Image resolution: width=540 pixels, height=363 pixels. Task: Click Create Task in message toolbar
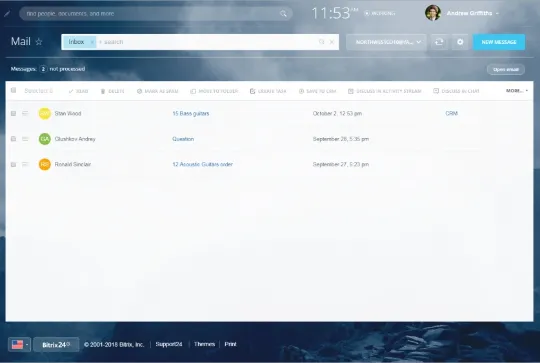click(268, 91)
